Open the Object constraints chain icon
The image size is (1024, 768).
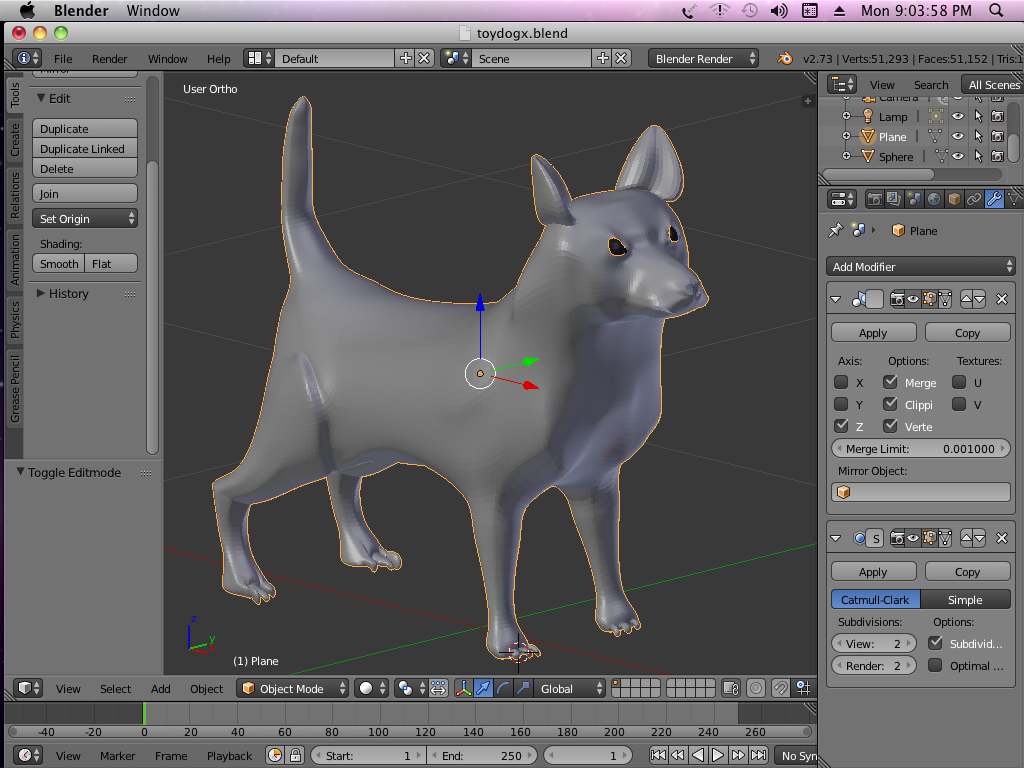click(x=973, y=199)
